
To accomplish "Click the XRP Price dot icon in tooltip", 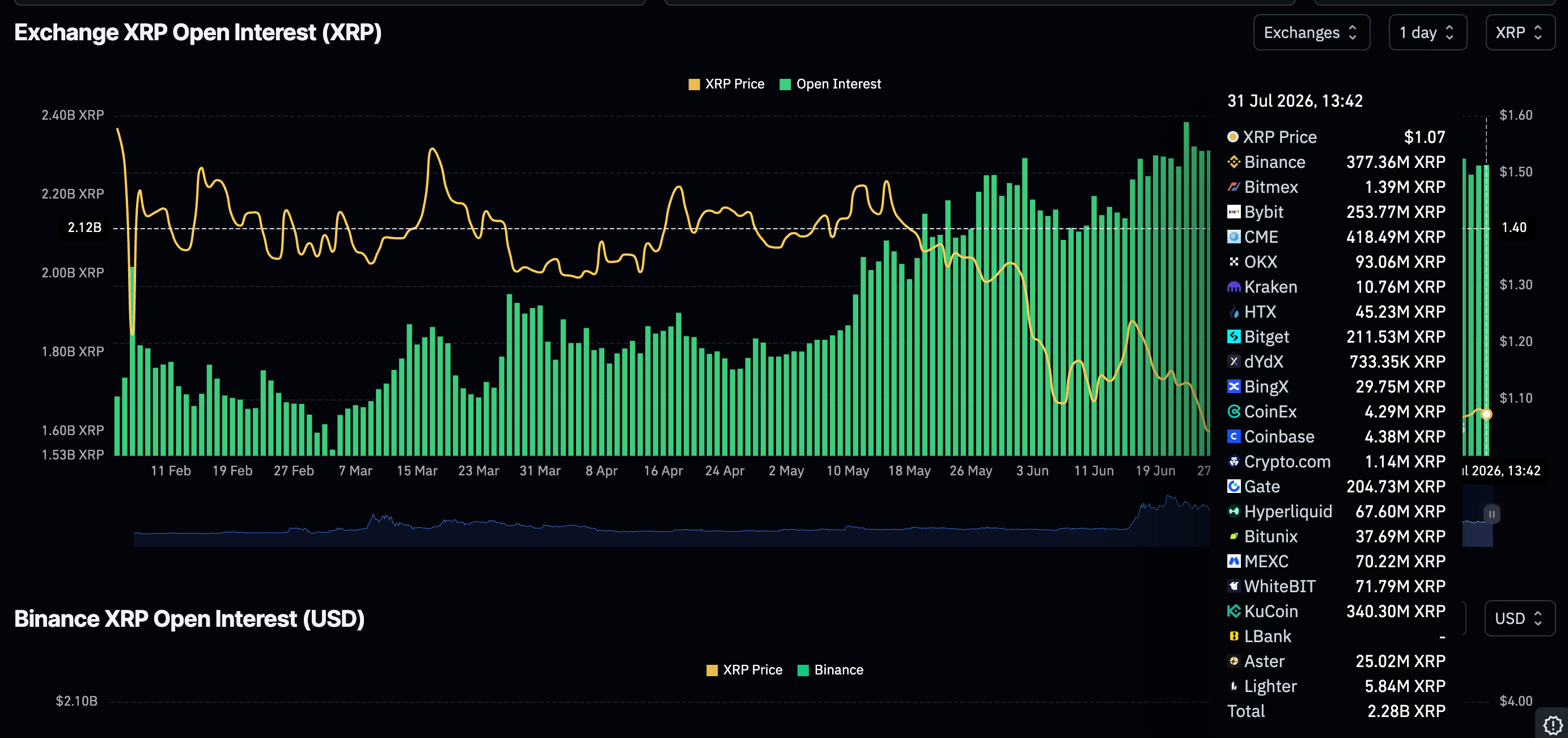I will pos(1232,137).
